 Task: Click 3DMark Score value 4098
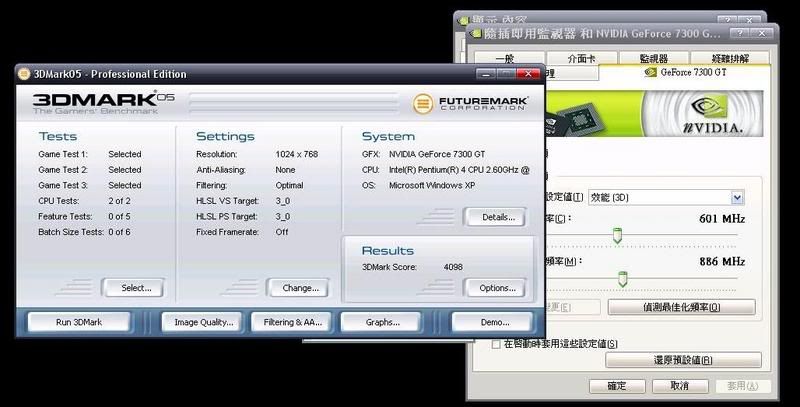coord(453,267)
